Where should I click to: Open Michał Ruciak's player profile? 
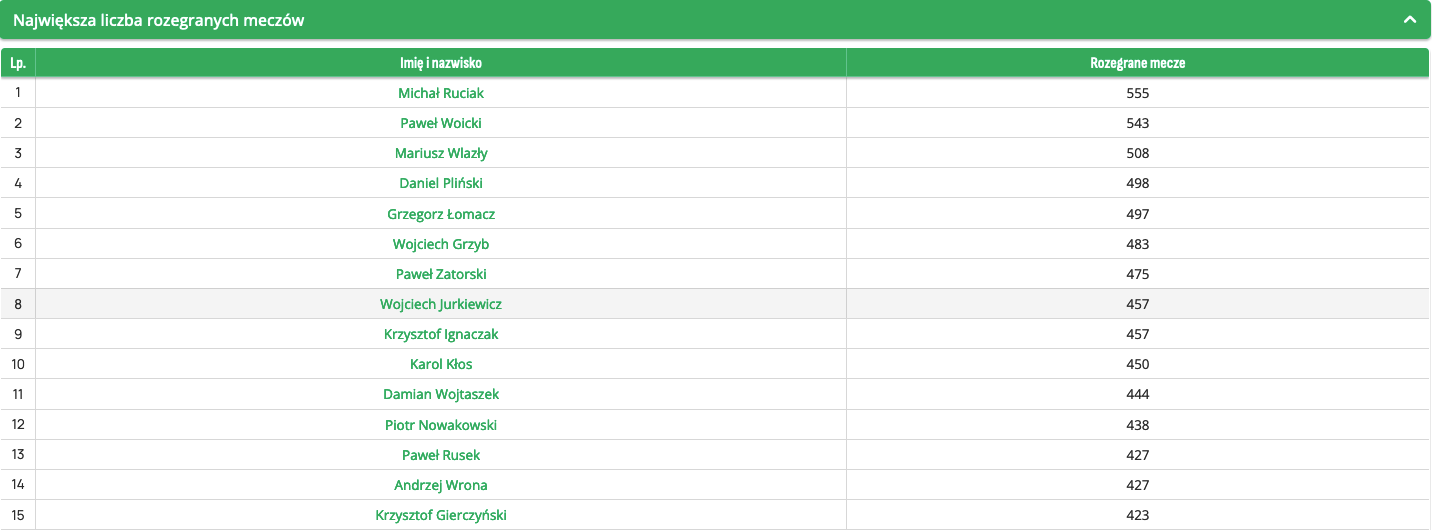tap(441, 93)
